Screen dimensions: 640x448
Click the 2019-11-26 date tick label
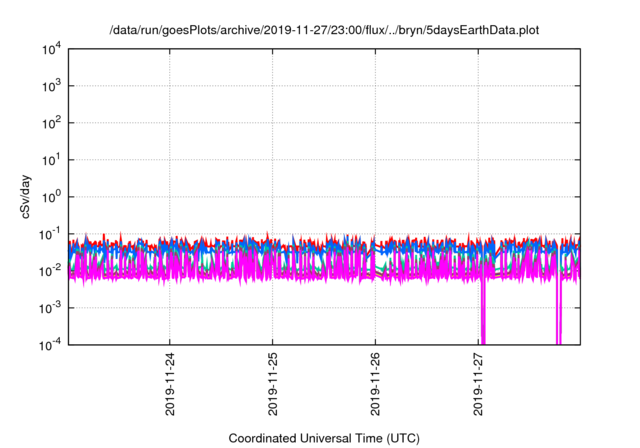coord(375,384)
